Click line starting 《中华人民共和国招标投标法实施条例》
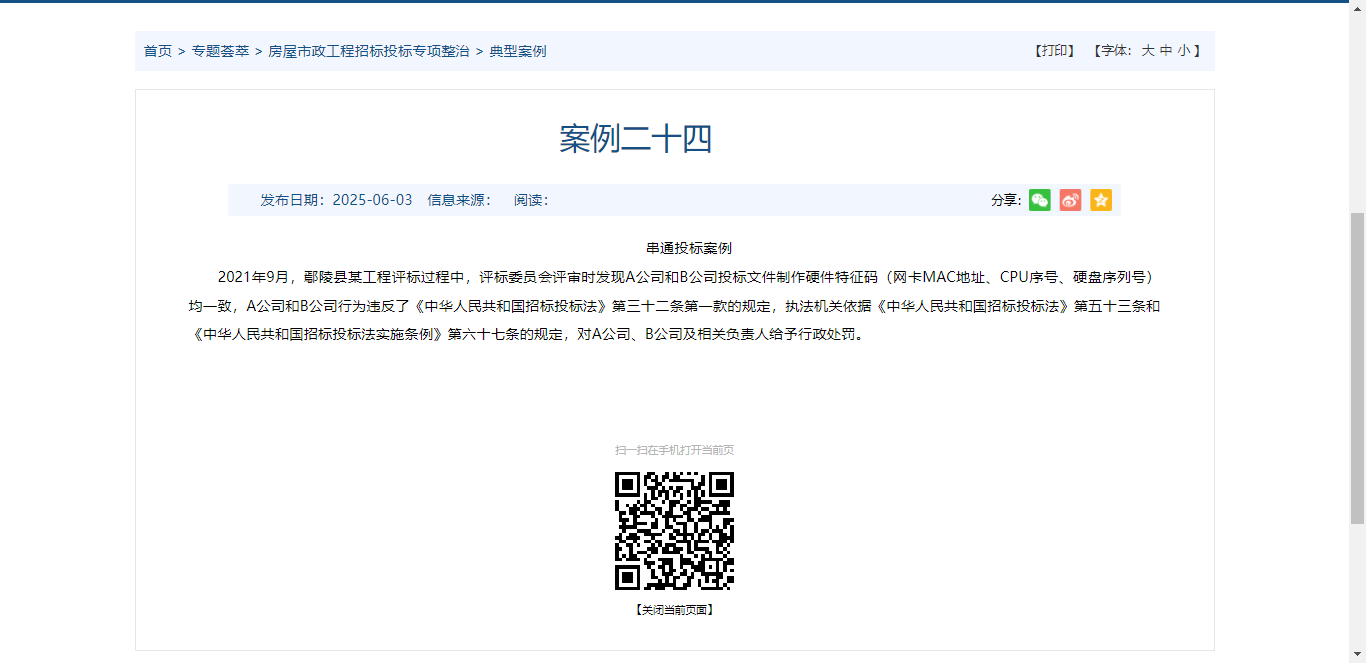This screenshot has width=1366, height=663. [x=528, y=335]
